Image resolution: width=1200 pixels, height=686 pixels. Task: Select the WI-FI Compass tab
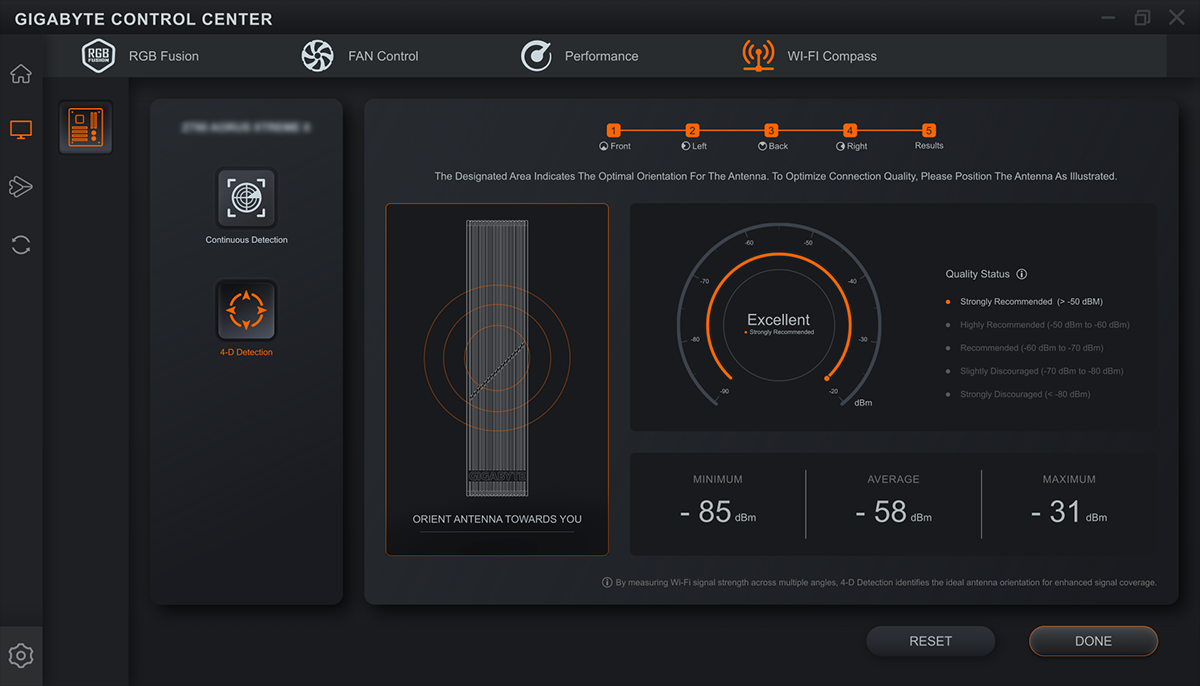tap(810, 56)
